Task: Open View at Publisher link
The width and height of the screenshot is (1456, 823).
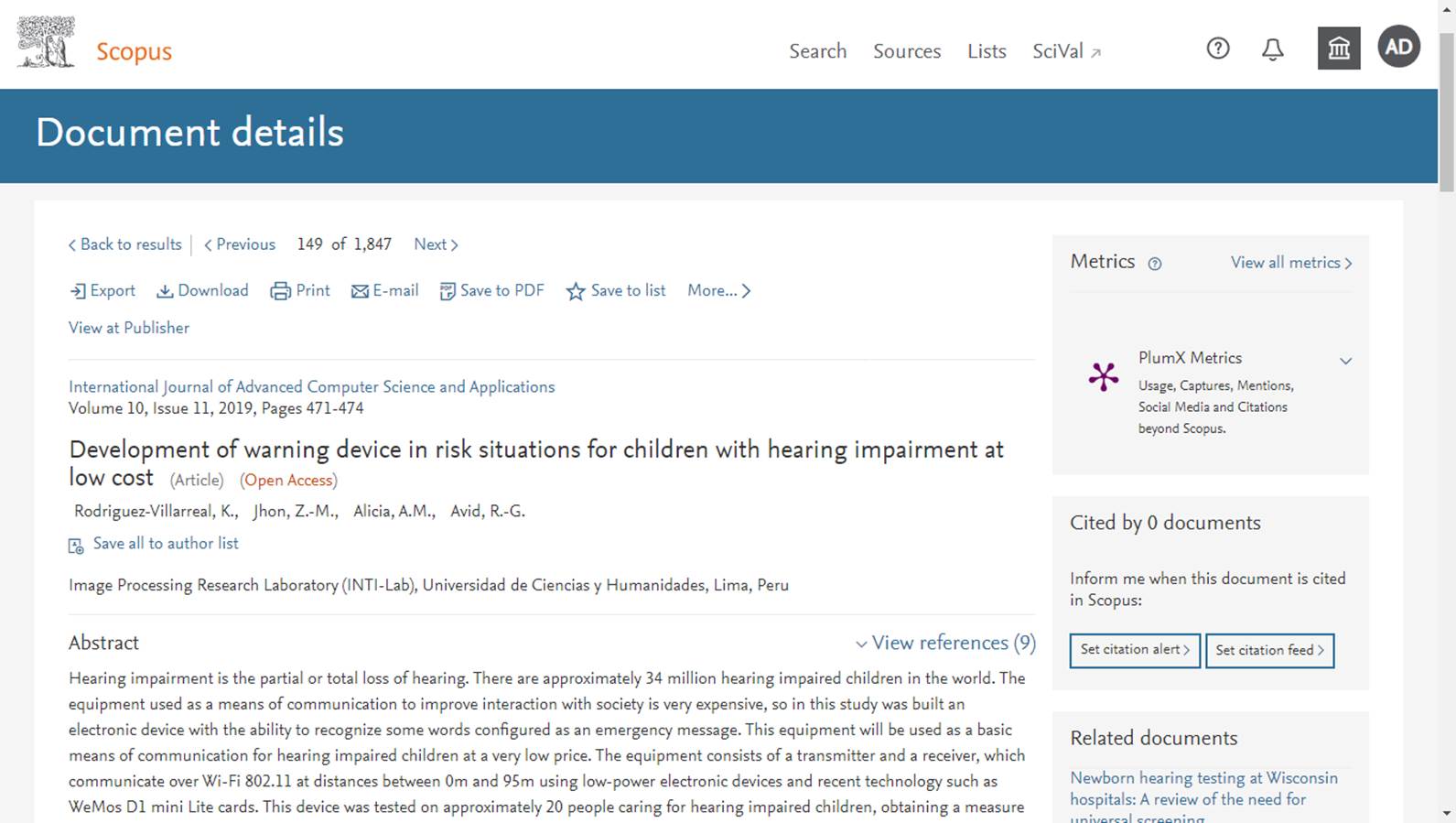Action: pos(129,328)
